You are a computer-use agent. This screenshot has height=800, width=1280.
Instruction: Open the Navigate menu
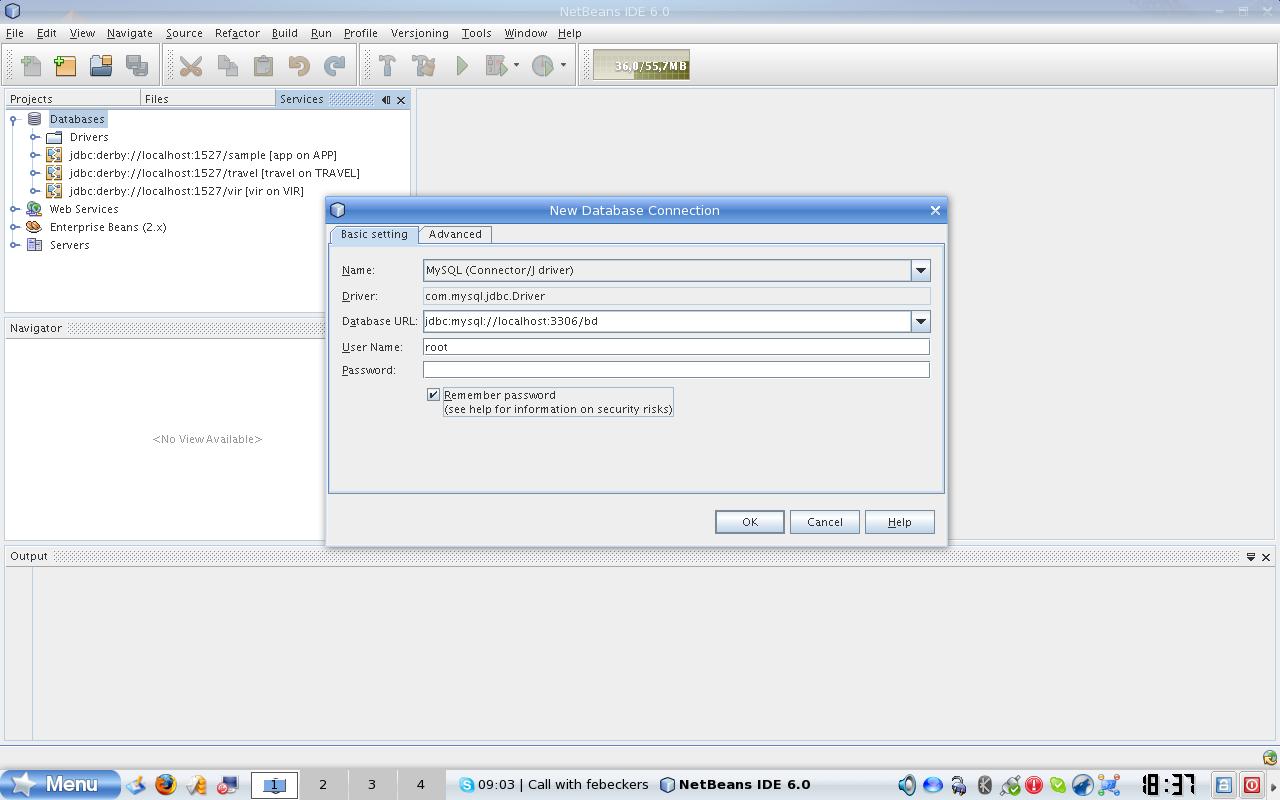(x=130, y=33)
